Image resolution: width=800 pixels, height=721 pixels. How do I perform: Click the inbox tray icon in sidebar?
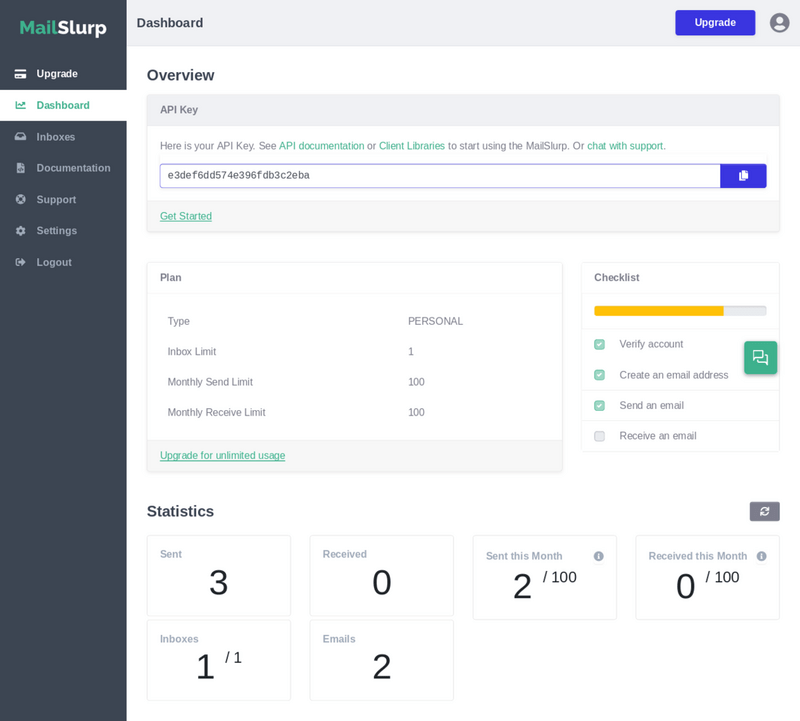pos(20,137)
